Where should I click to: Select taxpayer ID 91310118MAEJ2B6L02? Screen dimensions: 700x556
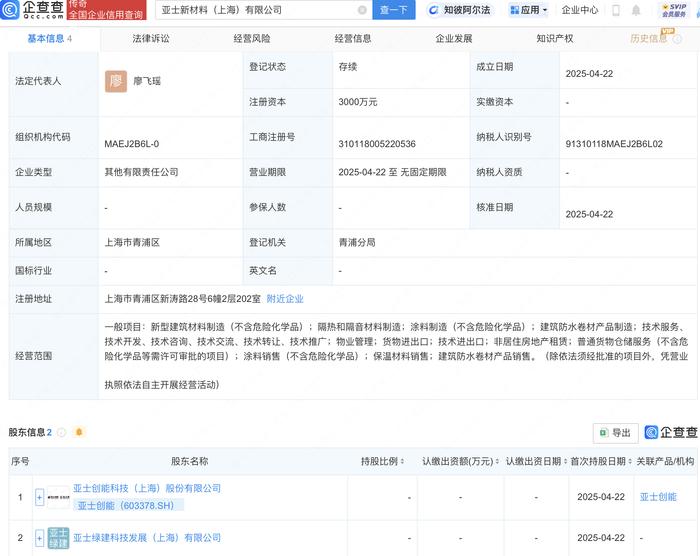(614, 144)
